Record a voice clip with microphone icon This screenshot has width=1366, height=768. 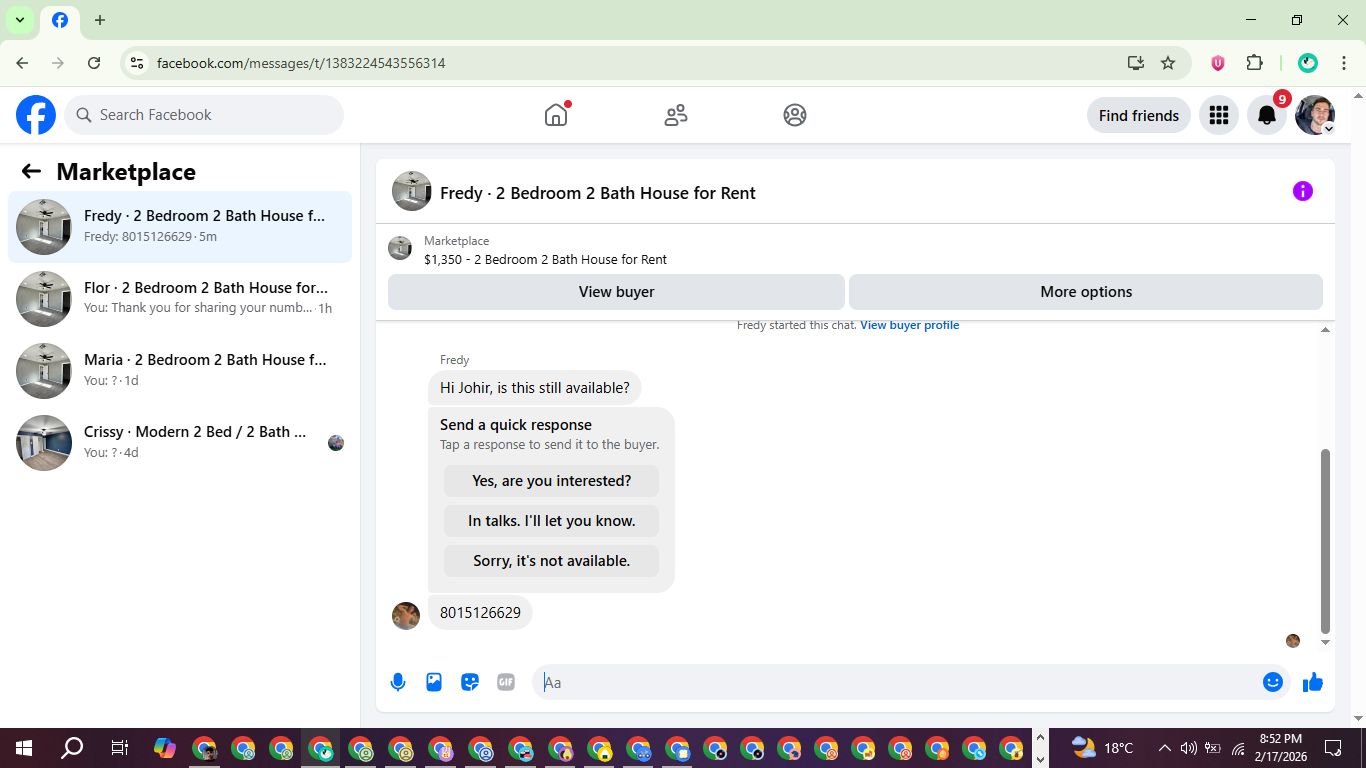coord(398,682)
